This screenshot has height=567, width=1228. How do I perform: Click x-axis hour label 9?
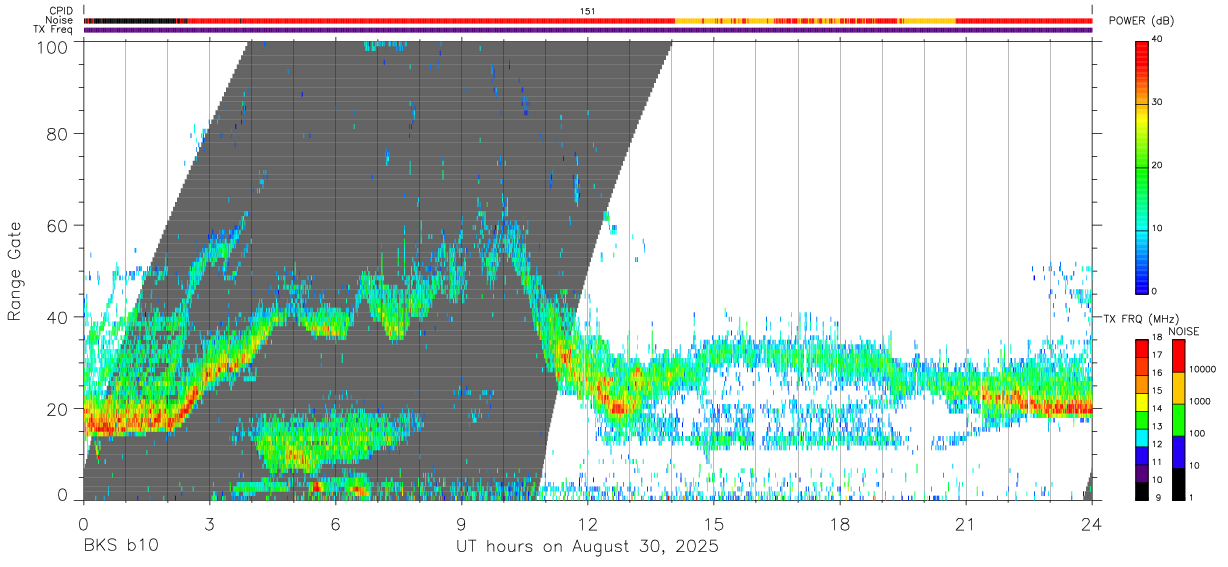click(461, 523)
